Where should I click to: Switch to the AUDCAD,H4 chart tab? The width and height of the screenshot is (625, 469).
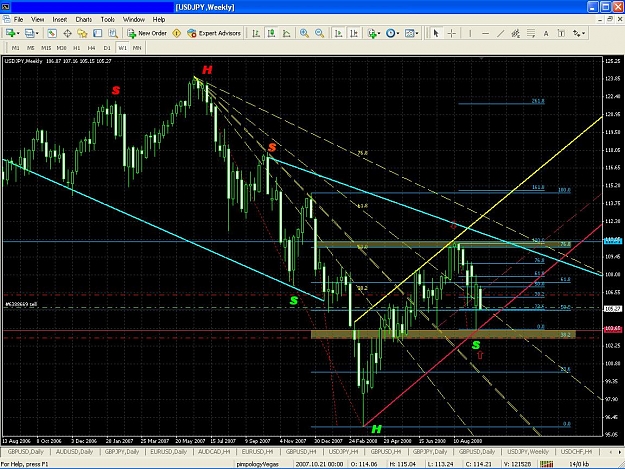coord(214,452)
